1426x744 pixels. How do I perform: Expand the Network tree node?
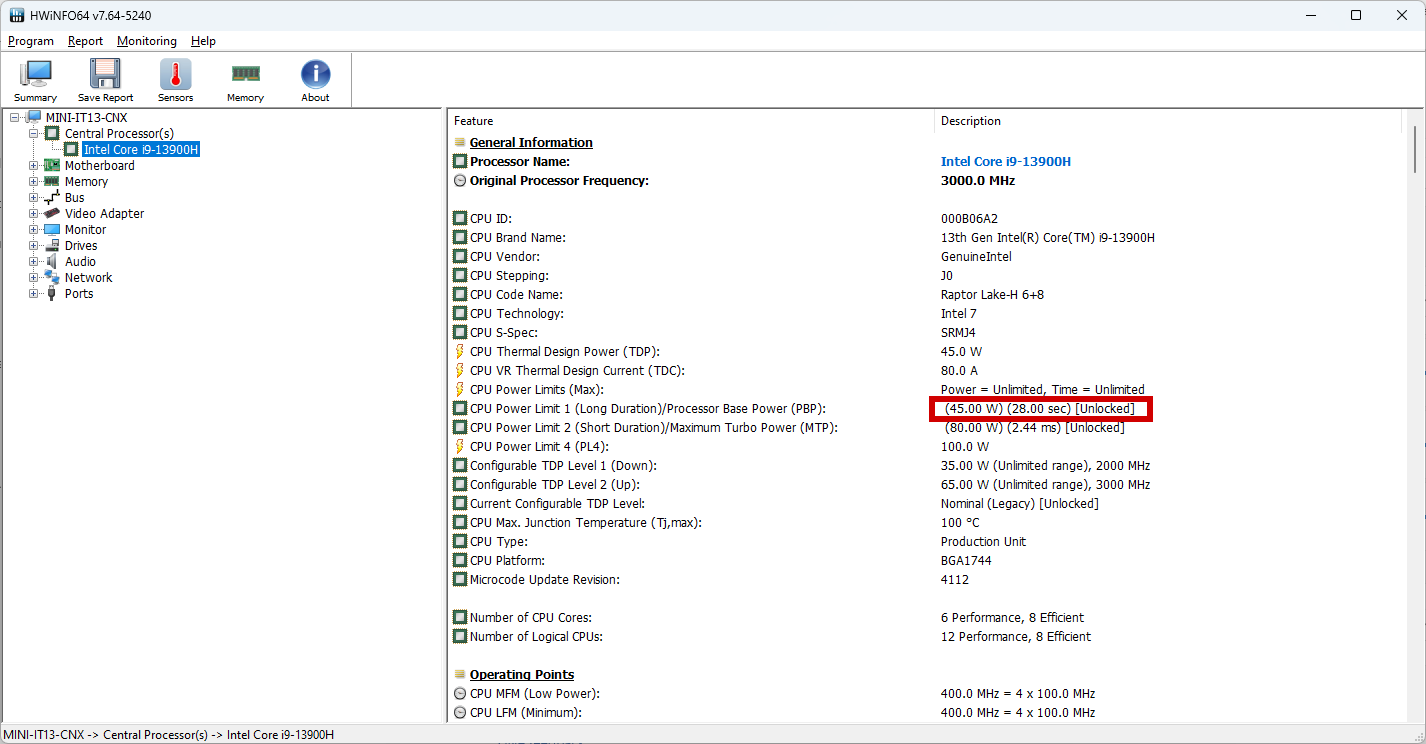(34, 278)
